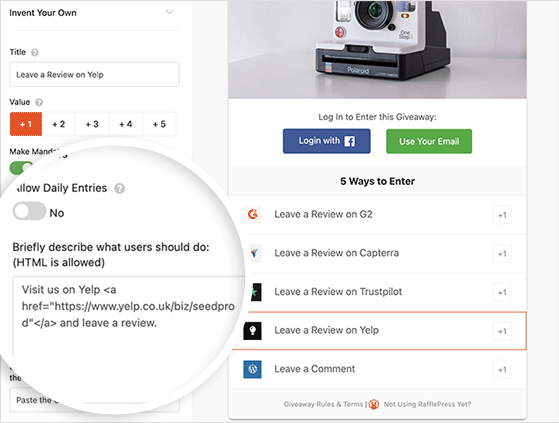Open 'Not Using RafflePress Yet?' link
Screen dimensions: 559x423
pyautogui.click(x=427, y=404)
